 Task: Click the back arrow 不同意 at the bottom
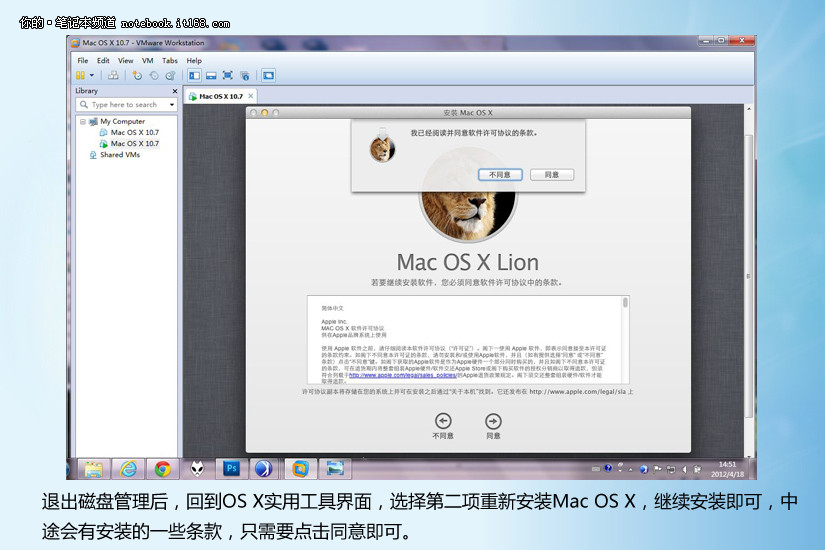(443, 425)
